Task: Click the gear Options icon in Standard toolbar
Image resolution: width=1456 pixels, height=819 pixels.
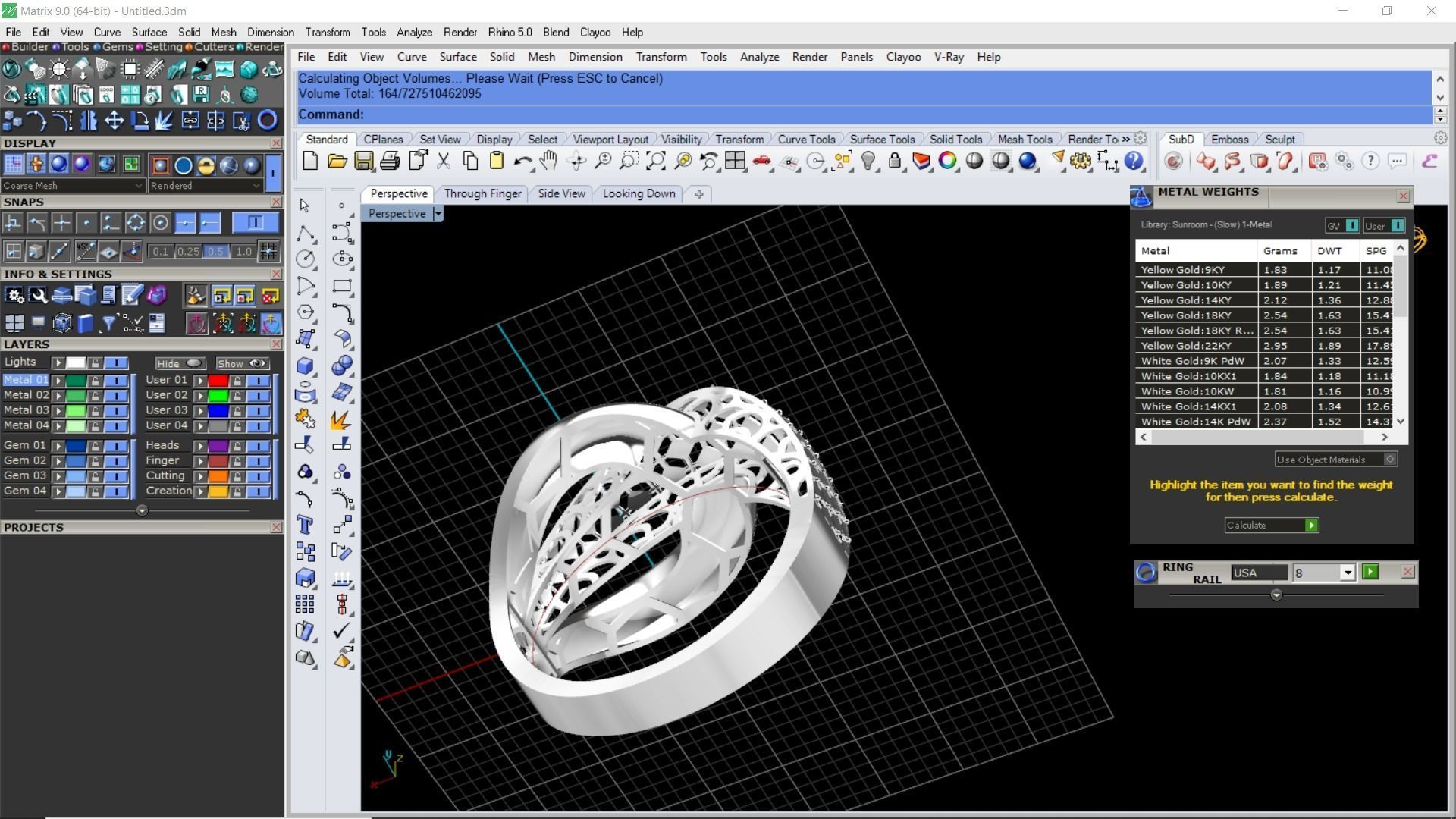Action: (x=1081, y=161)
